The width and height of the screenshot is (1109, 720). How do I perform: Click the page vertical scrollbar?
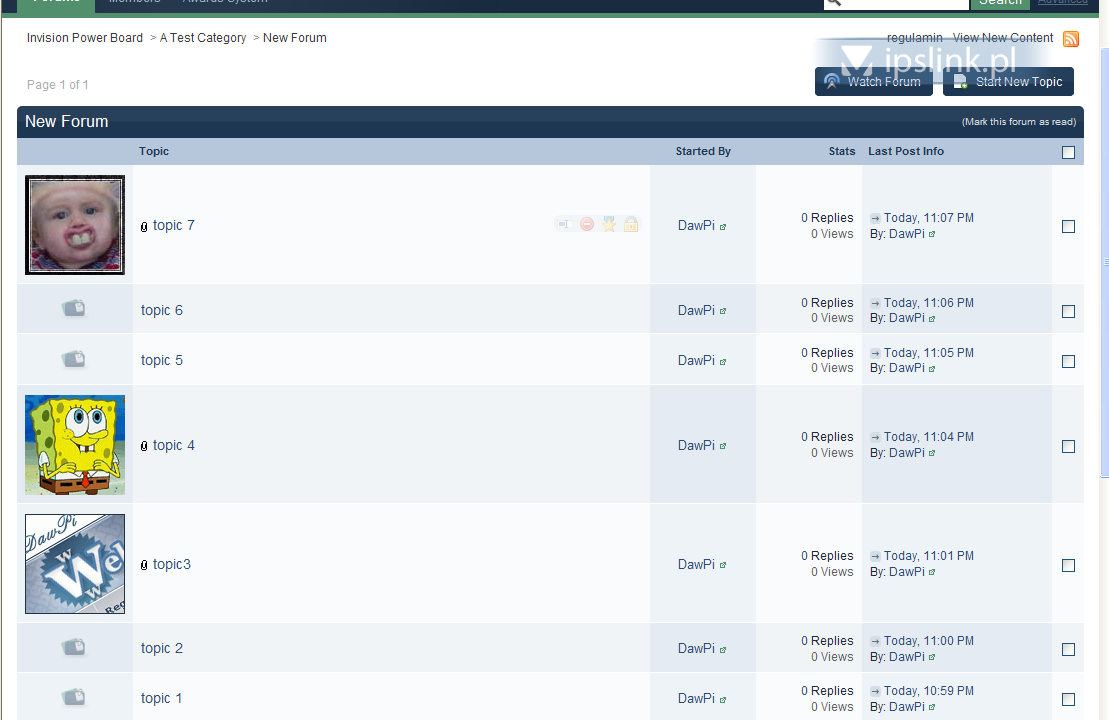click(1105, 263)
